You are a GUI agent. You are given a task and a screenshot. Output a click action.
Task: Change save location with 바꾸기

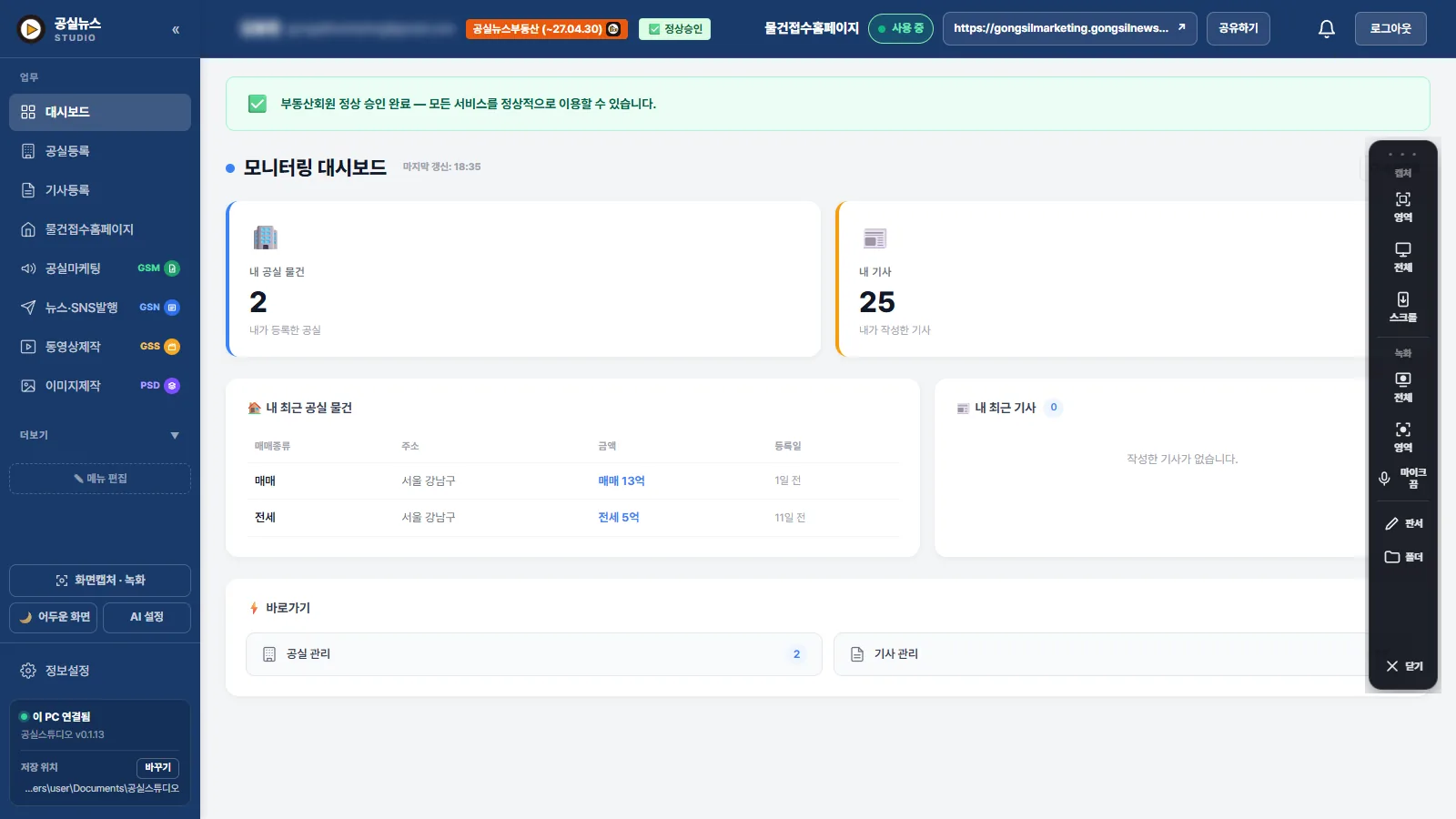click(157, 767)
